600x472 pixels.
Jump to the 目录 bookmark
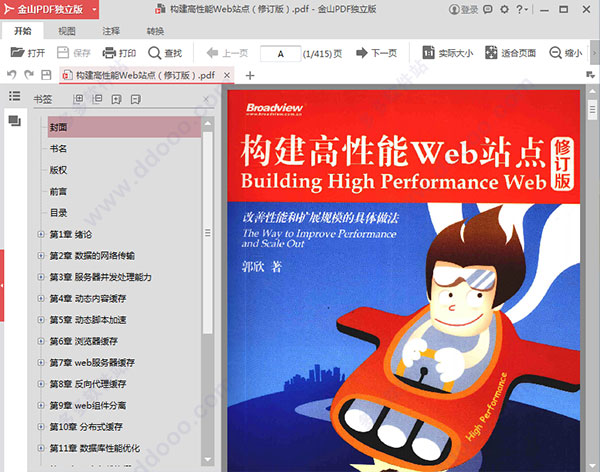tap(58, 213)
